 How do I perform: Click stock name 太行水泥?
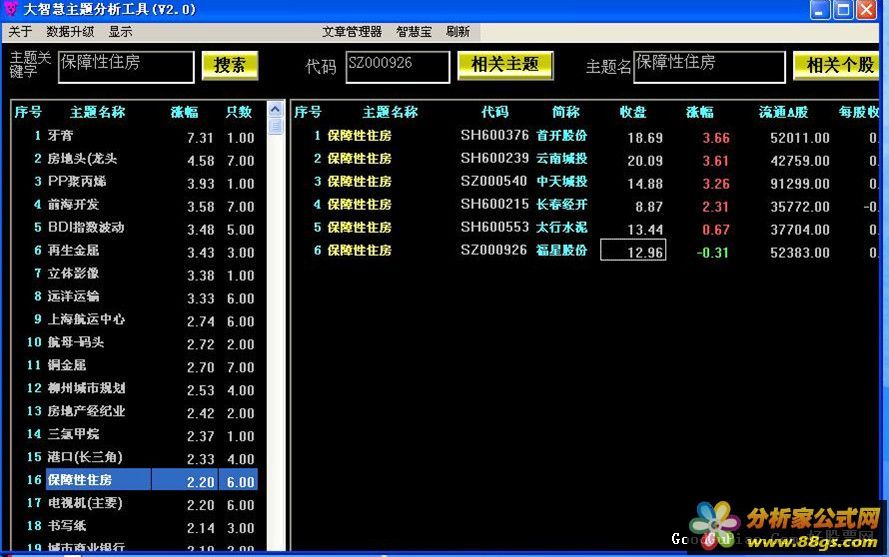[562, 227]
